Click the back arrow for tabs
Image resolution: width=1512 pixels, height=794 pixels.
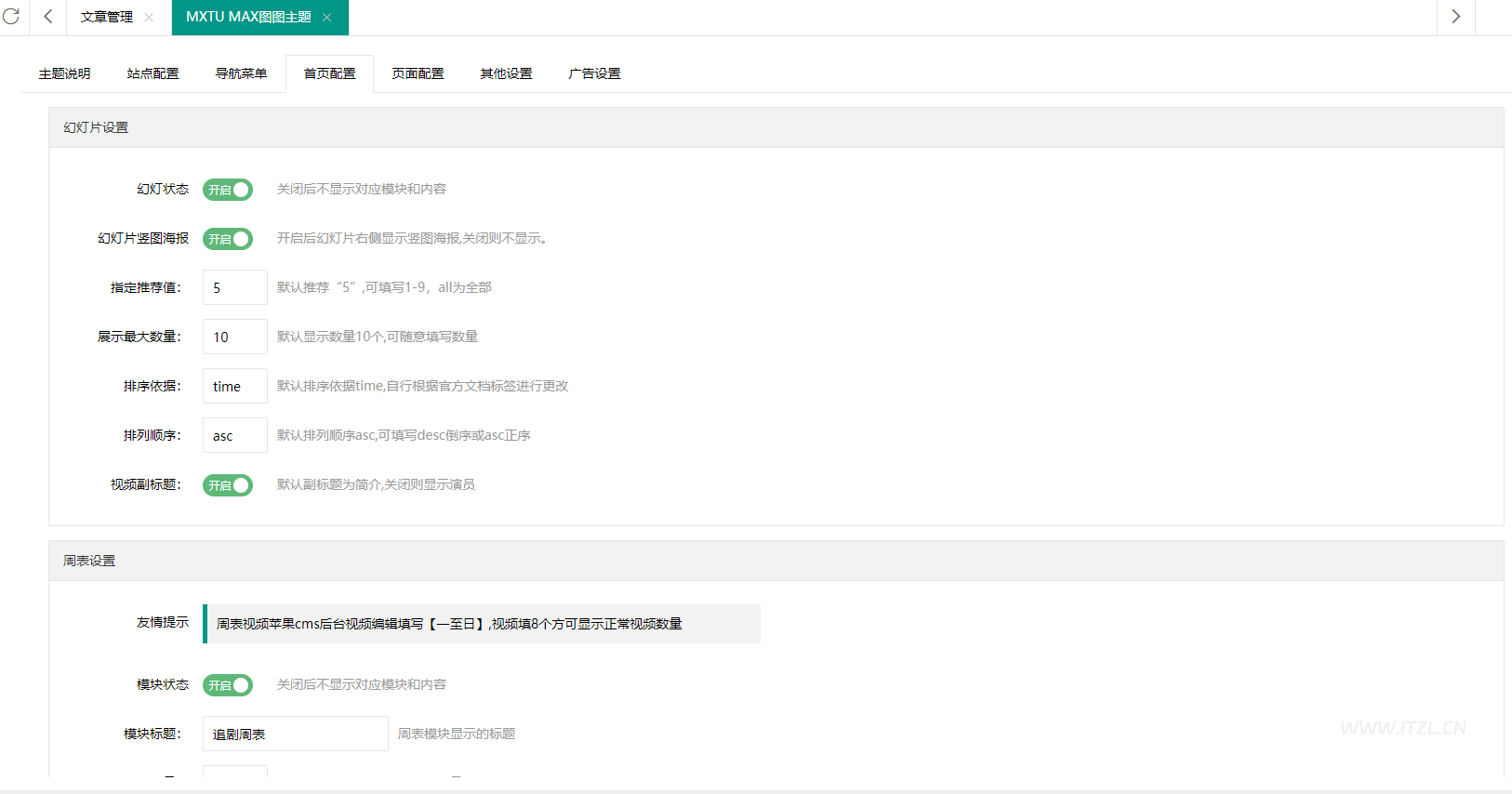(48, 17)
